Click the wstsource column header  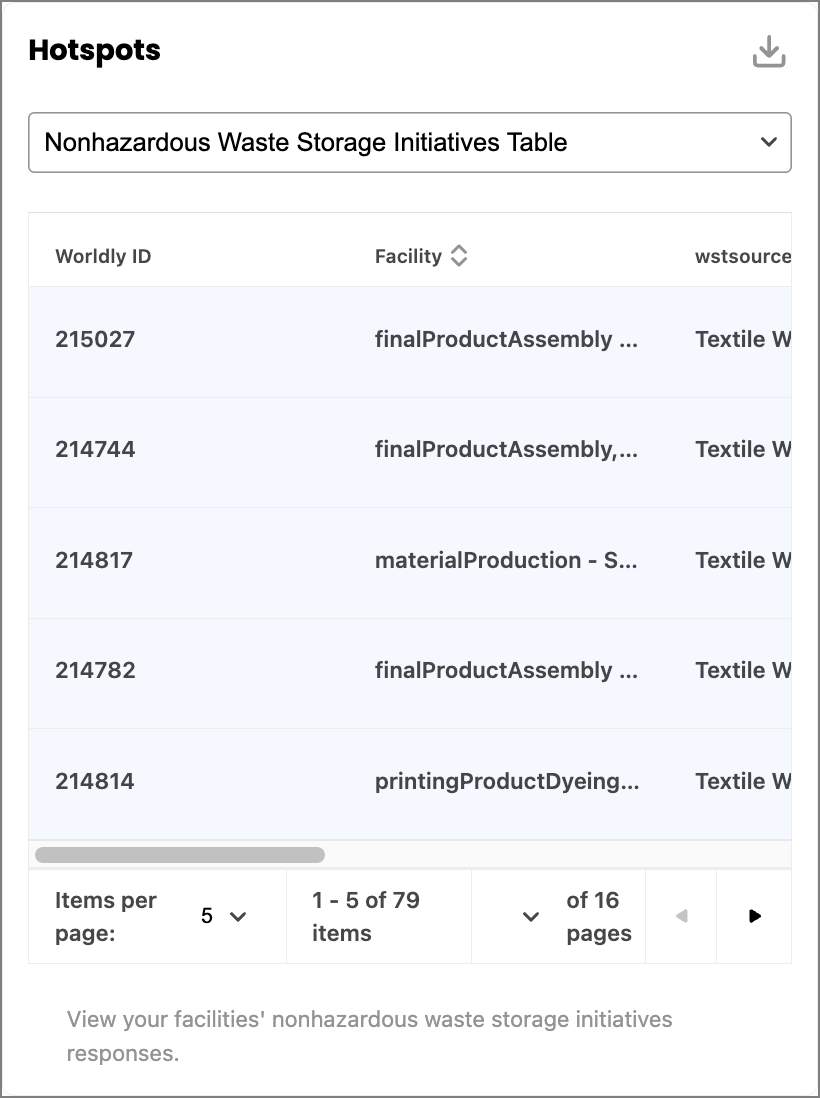pos(743,256)
